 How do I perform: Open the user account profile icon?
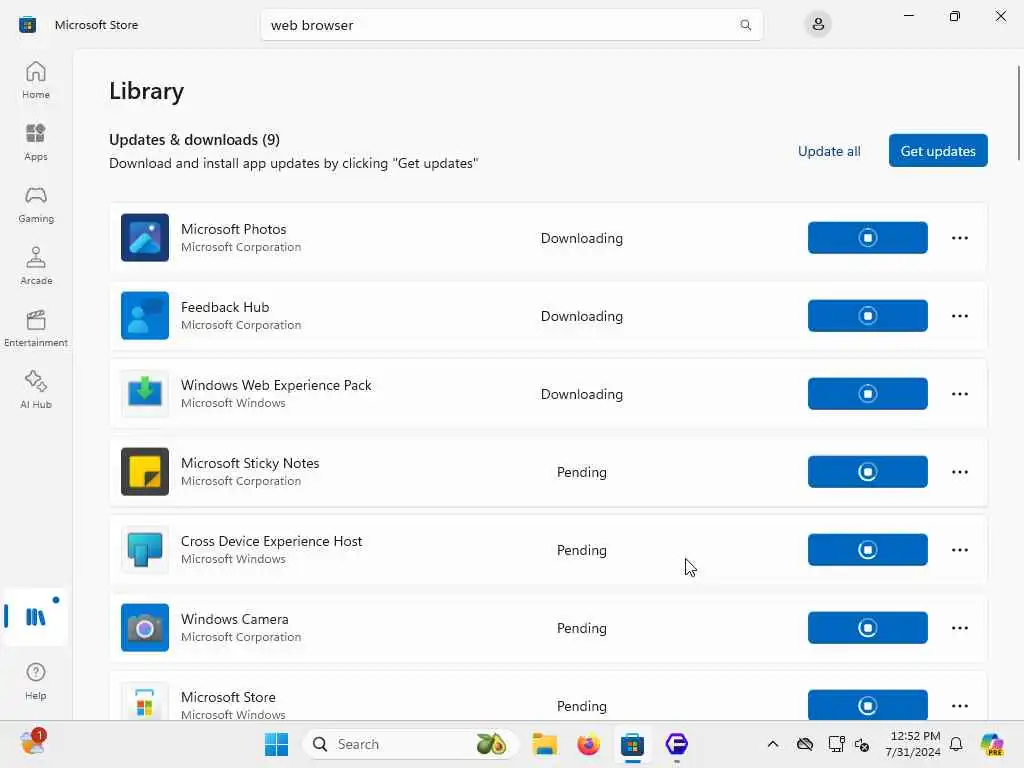point(818,25)
